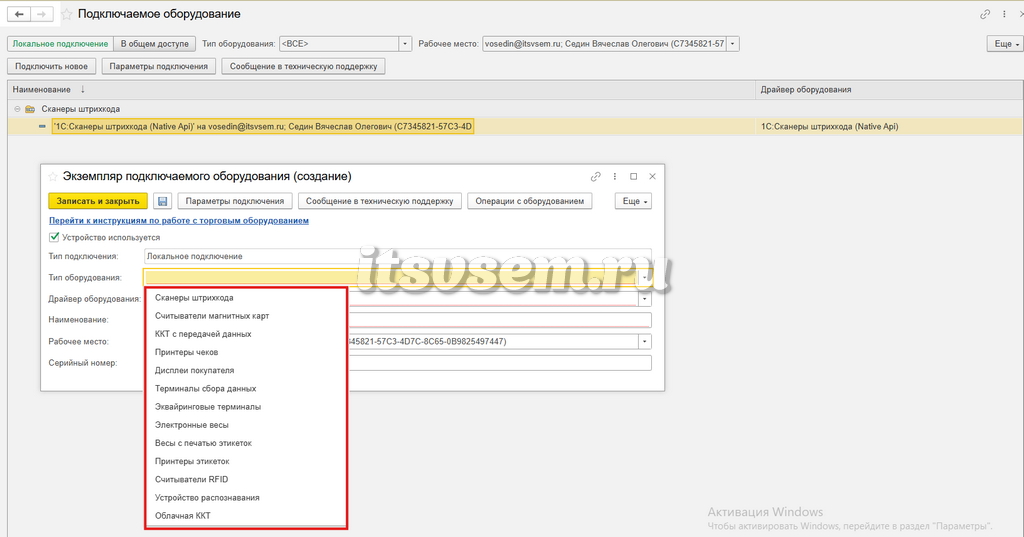Open the main window Еще menu

pos(1006,44)
